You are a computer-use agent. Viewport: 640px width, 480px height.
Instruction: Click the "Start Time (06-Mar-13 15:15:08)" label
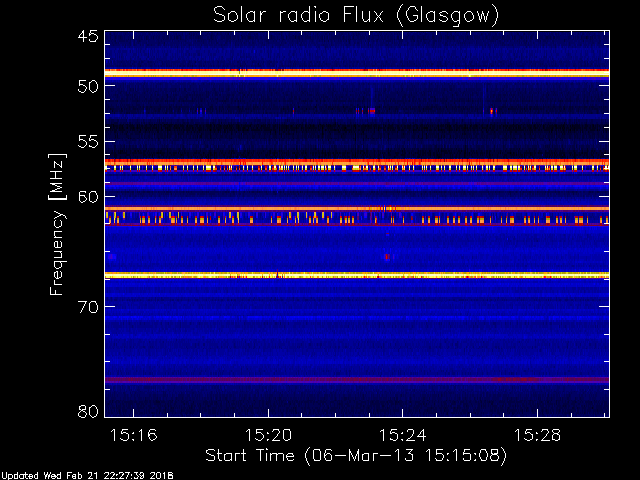pos(356,456)
